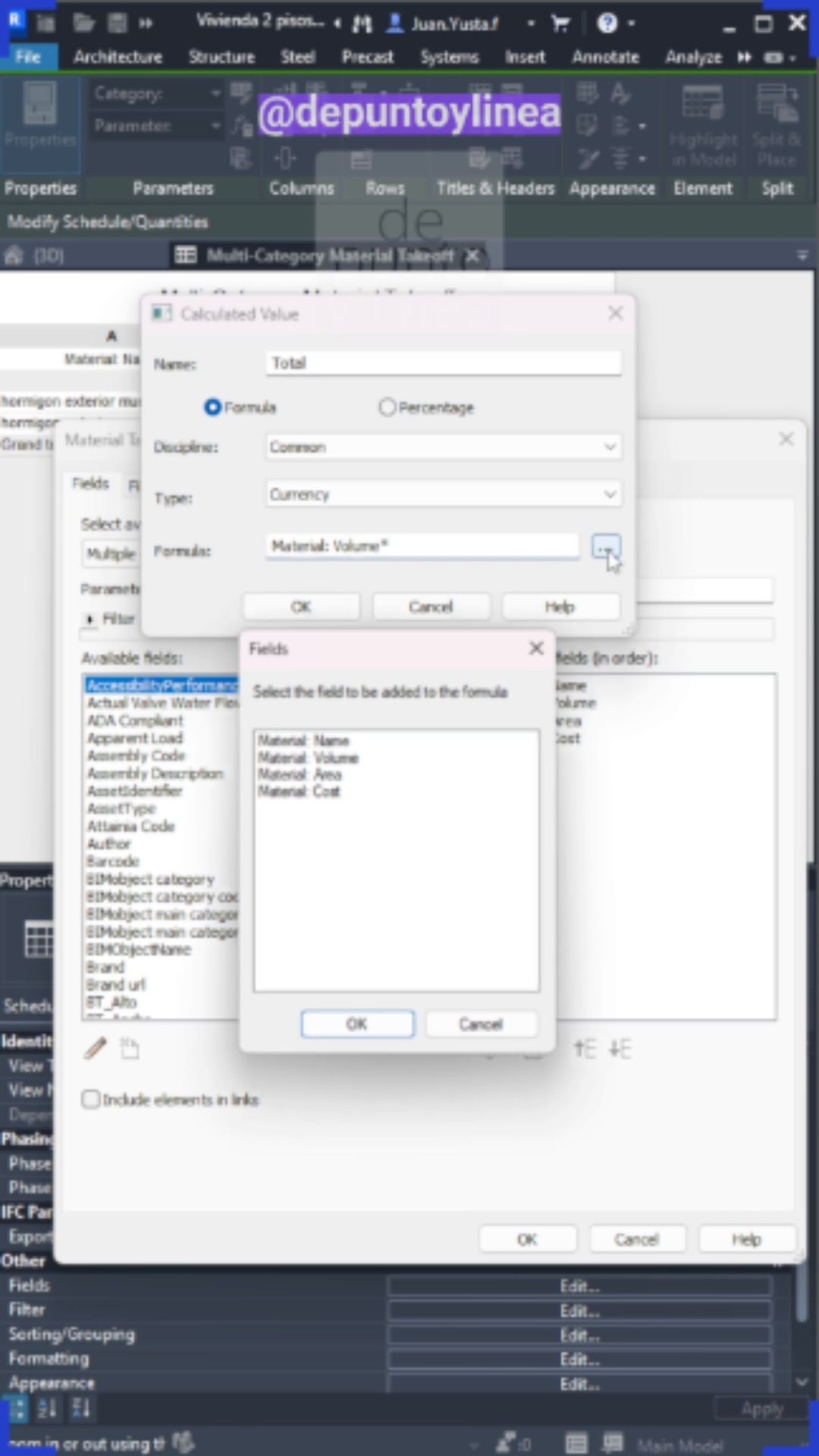Cancel the Calculated Value dialog

(431, 607)
